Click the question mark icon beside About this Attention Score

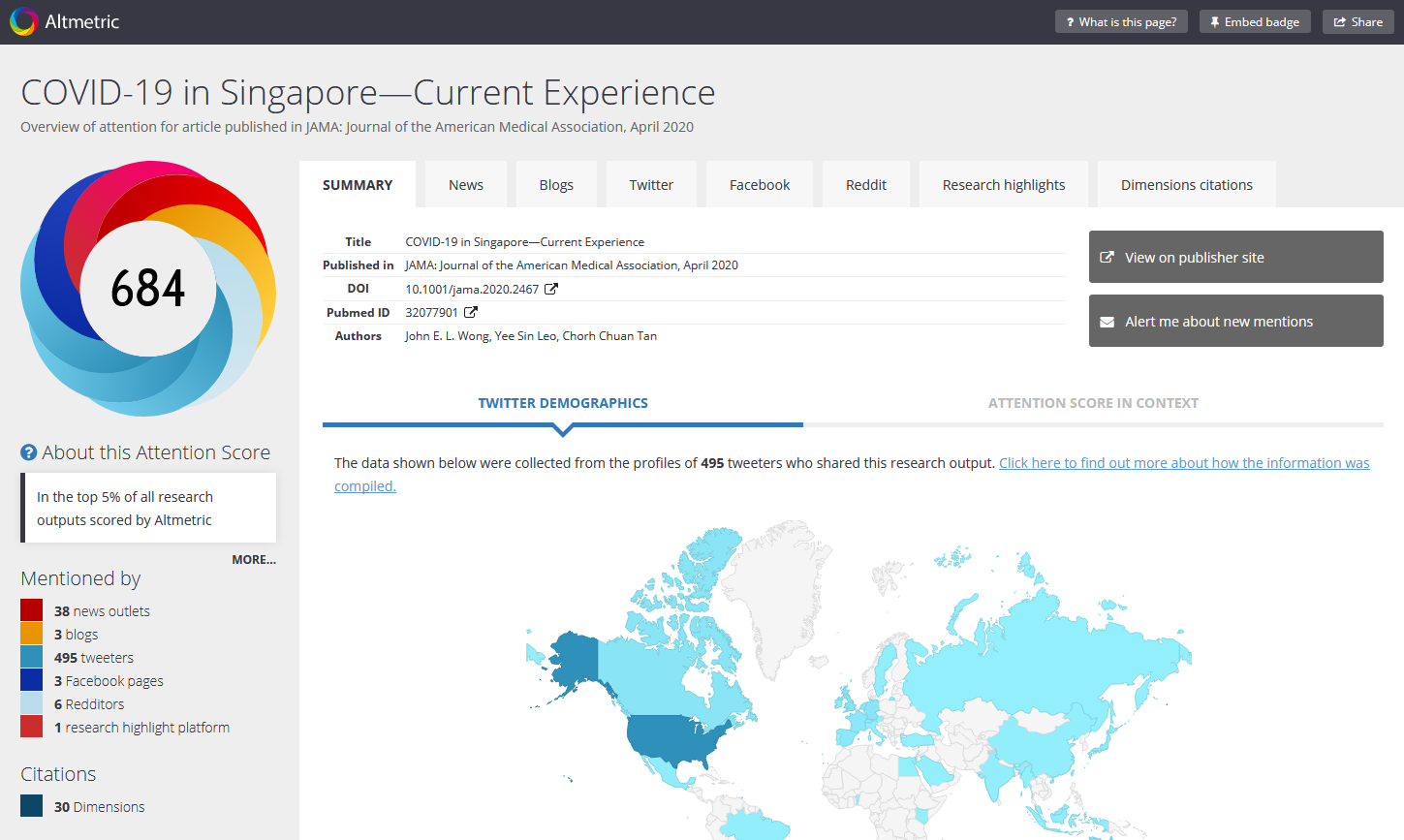pos(29,452)
